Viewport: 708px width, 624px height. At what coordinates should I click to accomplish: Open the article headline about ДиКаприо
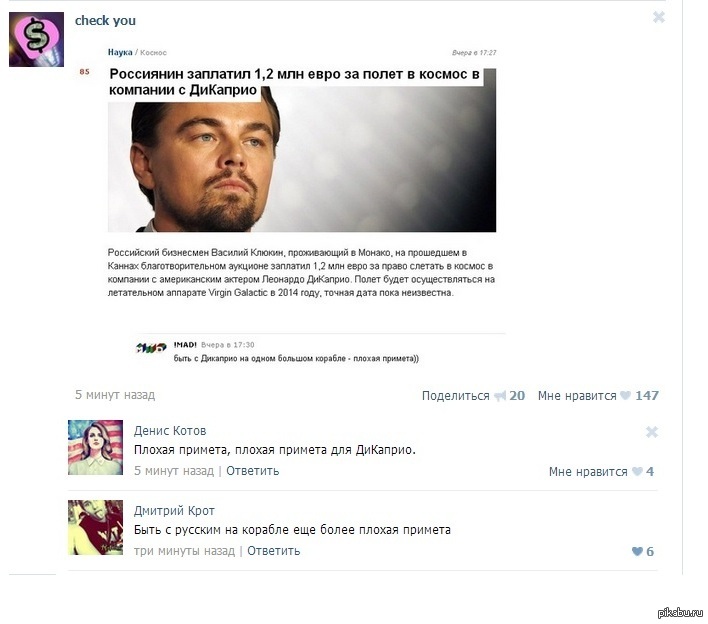coord(294,82)
